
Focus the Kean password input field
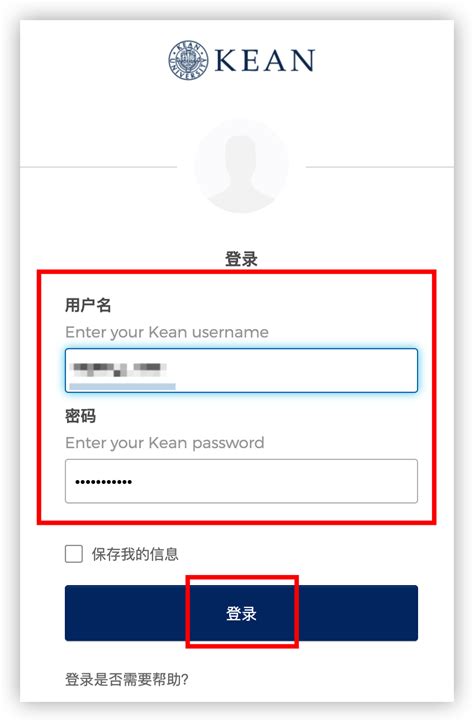coord(241,482)
